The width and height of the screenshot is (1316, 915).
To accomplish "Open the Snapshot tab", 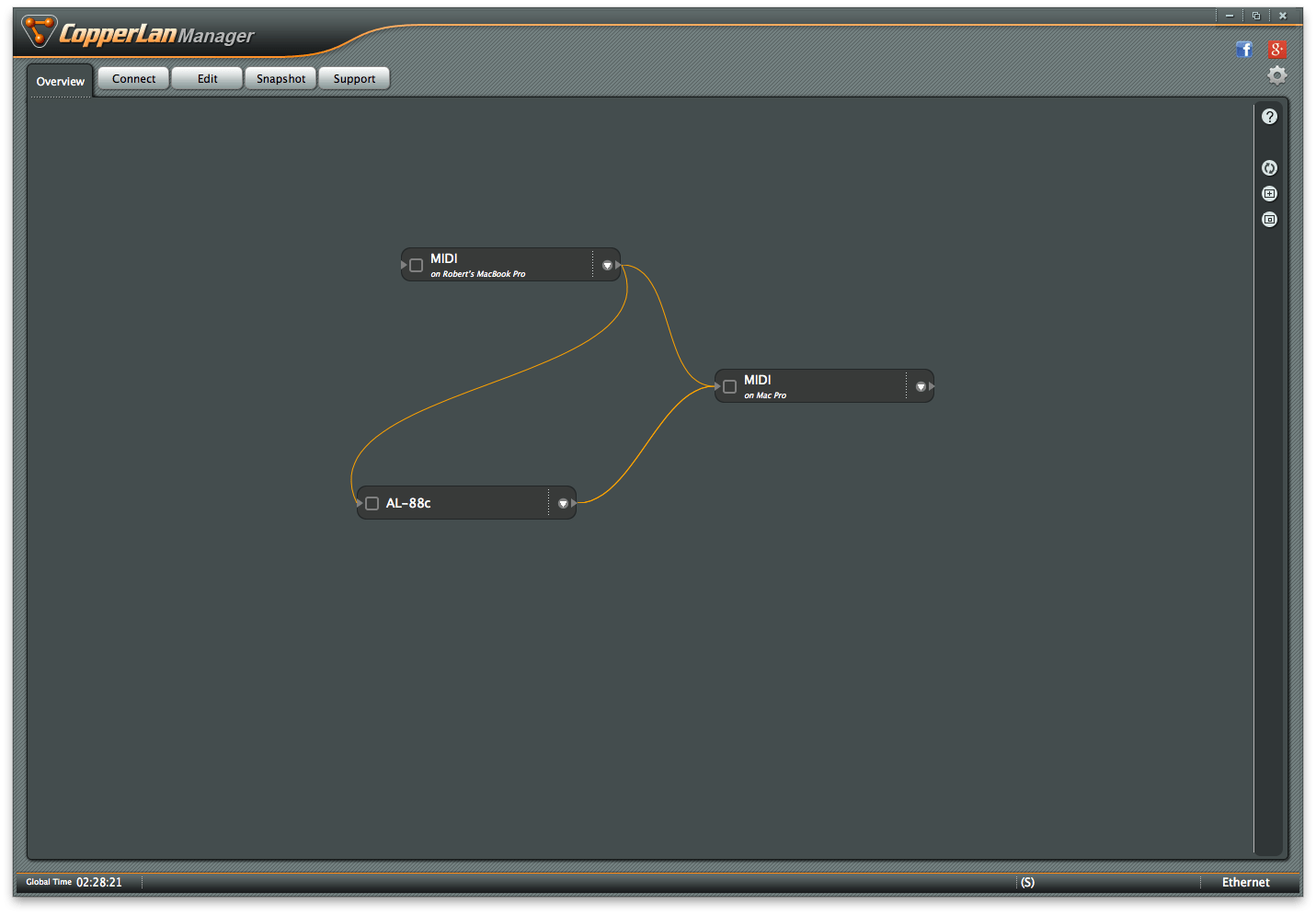I will [x=280, y=78].
